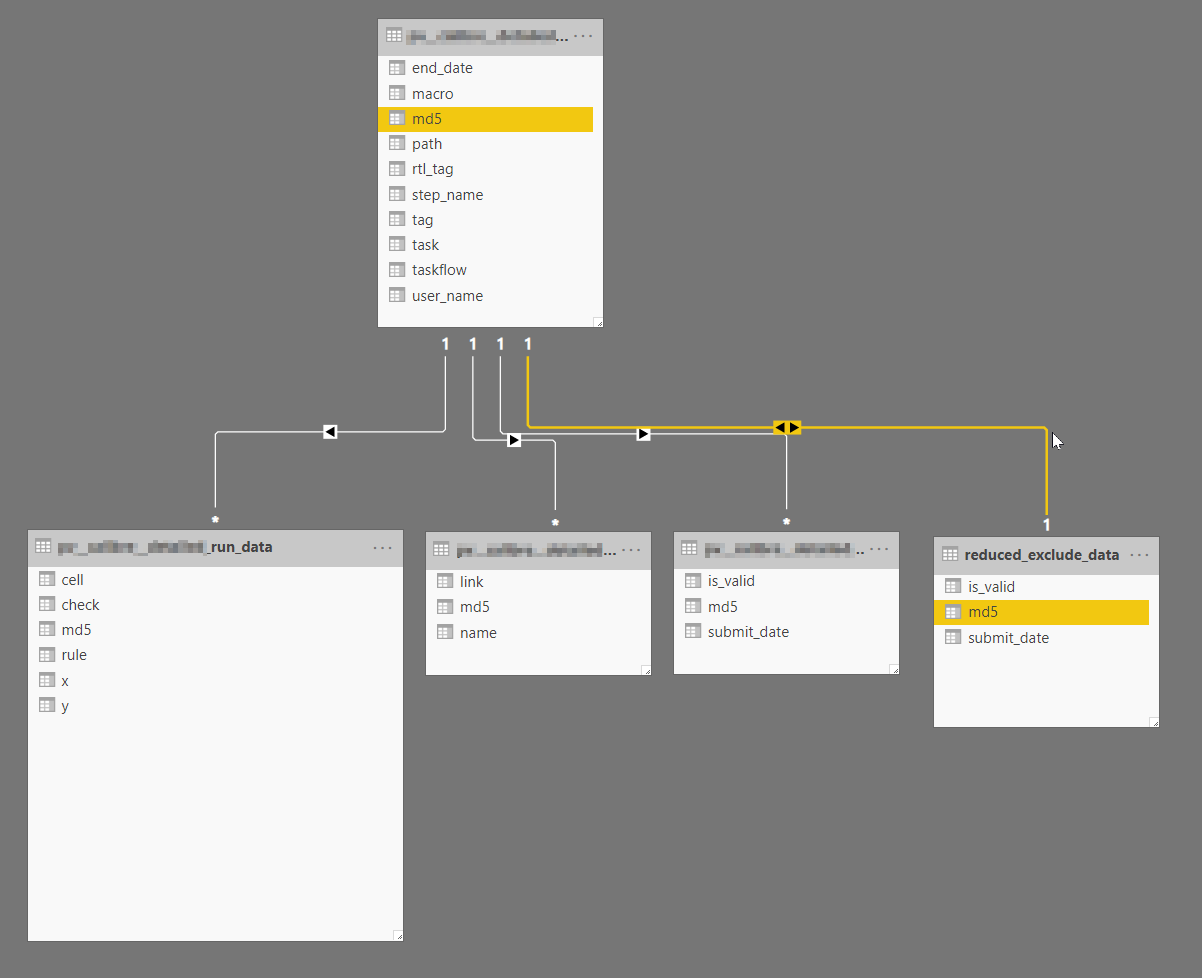This screenshot has width=1202, height=978.
Task: Select is_valid field in reduced_exclude_data
Action: [x=1041, y=587]
